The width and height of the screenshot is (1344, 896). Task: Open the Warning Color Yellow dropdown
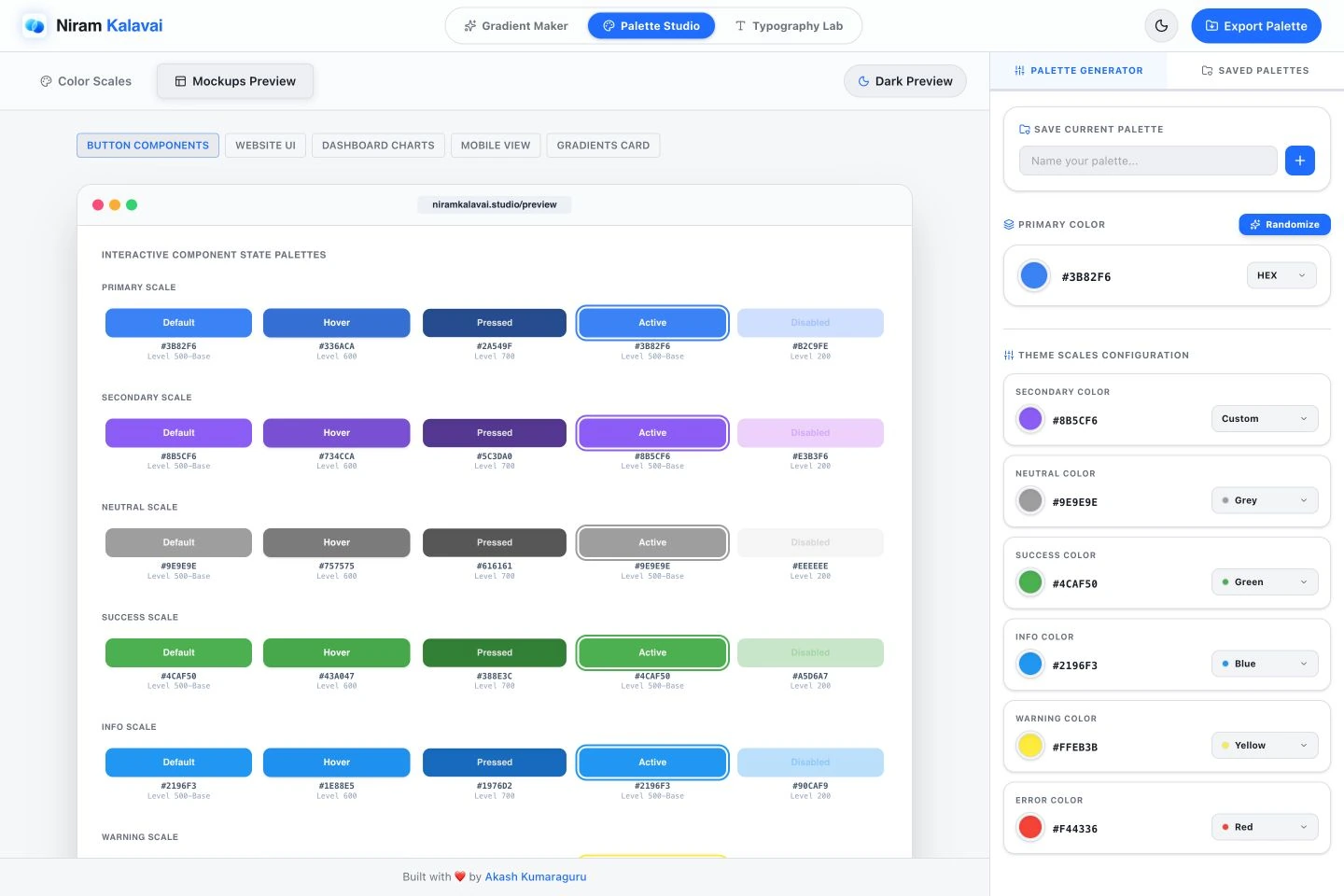[1265, 746]
